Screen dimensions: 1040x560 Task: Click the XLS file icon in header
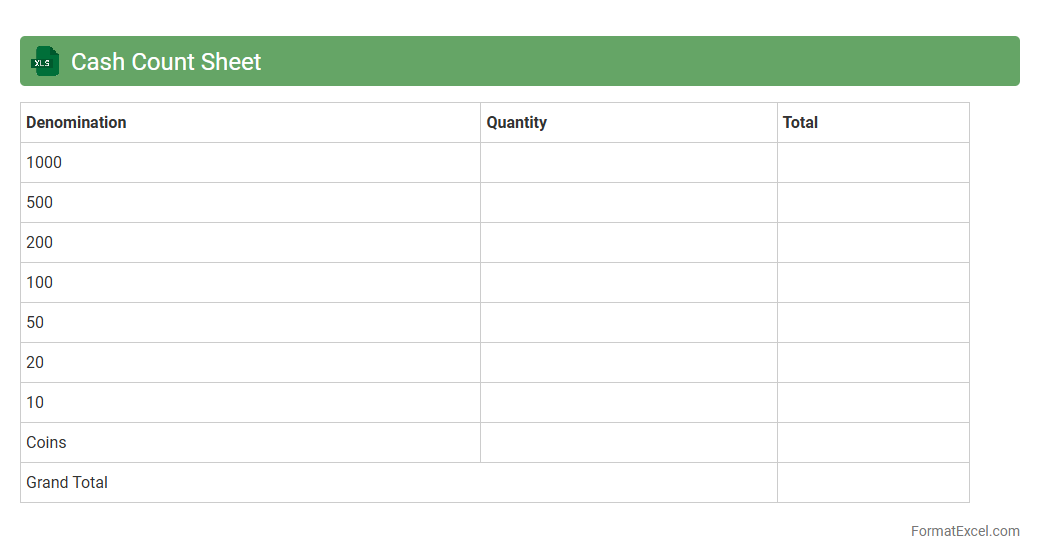pos(45,62)
